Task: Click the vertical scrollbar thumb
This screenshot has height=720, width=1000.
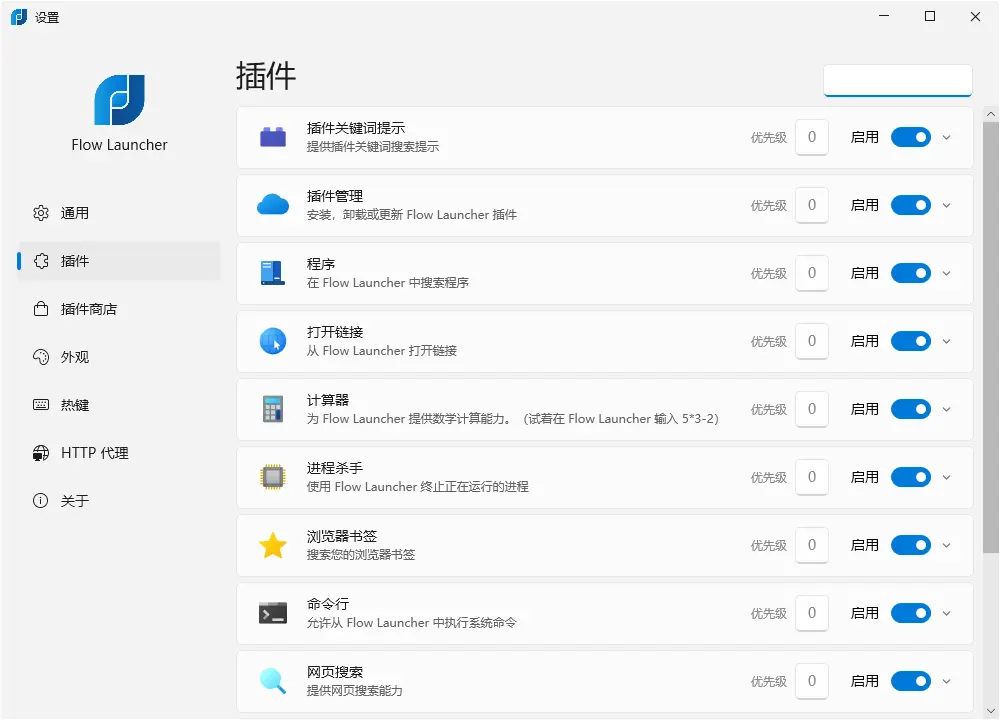Action: [x=990, y=337]
